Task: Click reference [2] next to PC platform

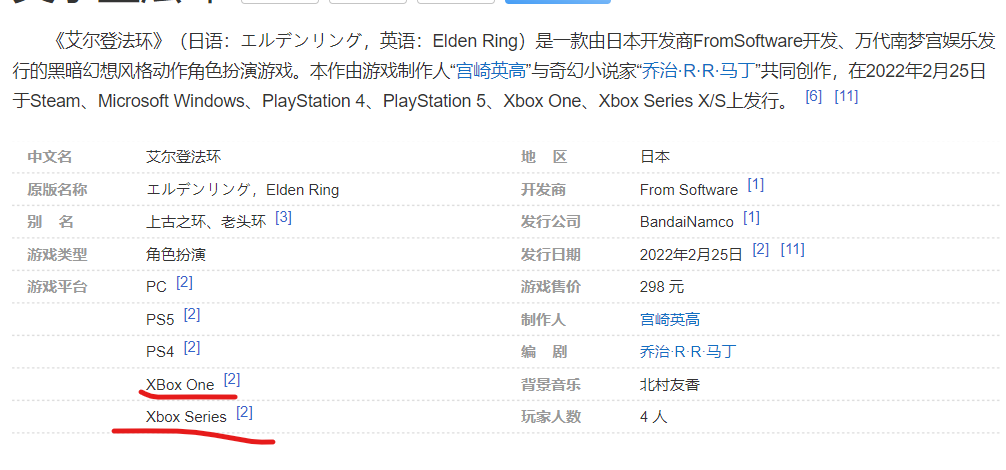Action: click(x=184, y=282)
